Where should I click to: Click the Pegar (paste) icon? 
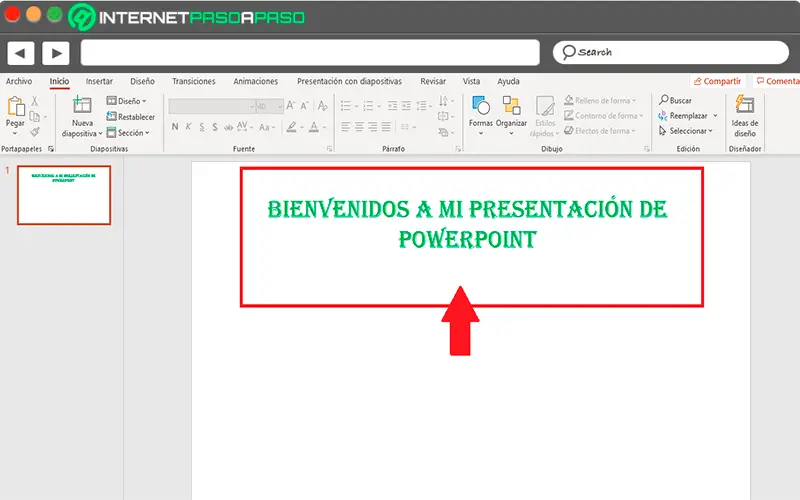click(x=15, y=107)
